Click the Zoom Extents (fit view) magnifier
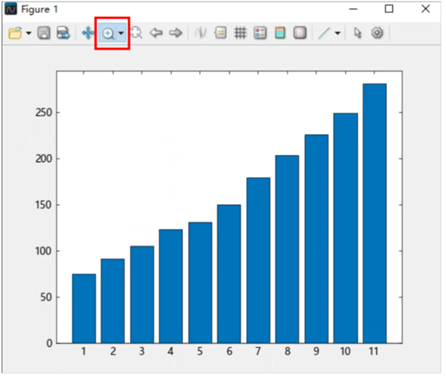 136,33
